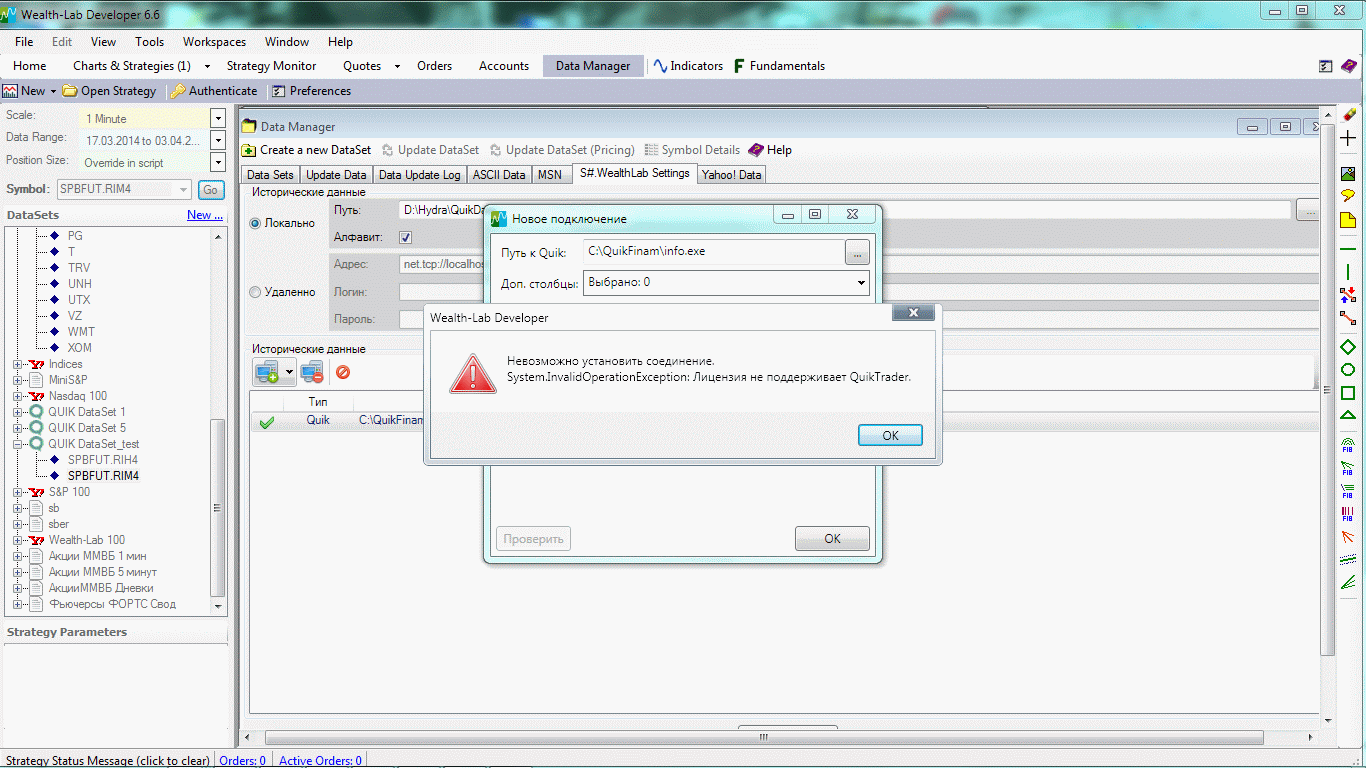This screenshot has width=1366, height=768.
Task: Select the red trend line tool
Action: 1348,318
